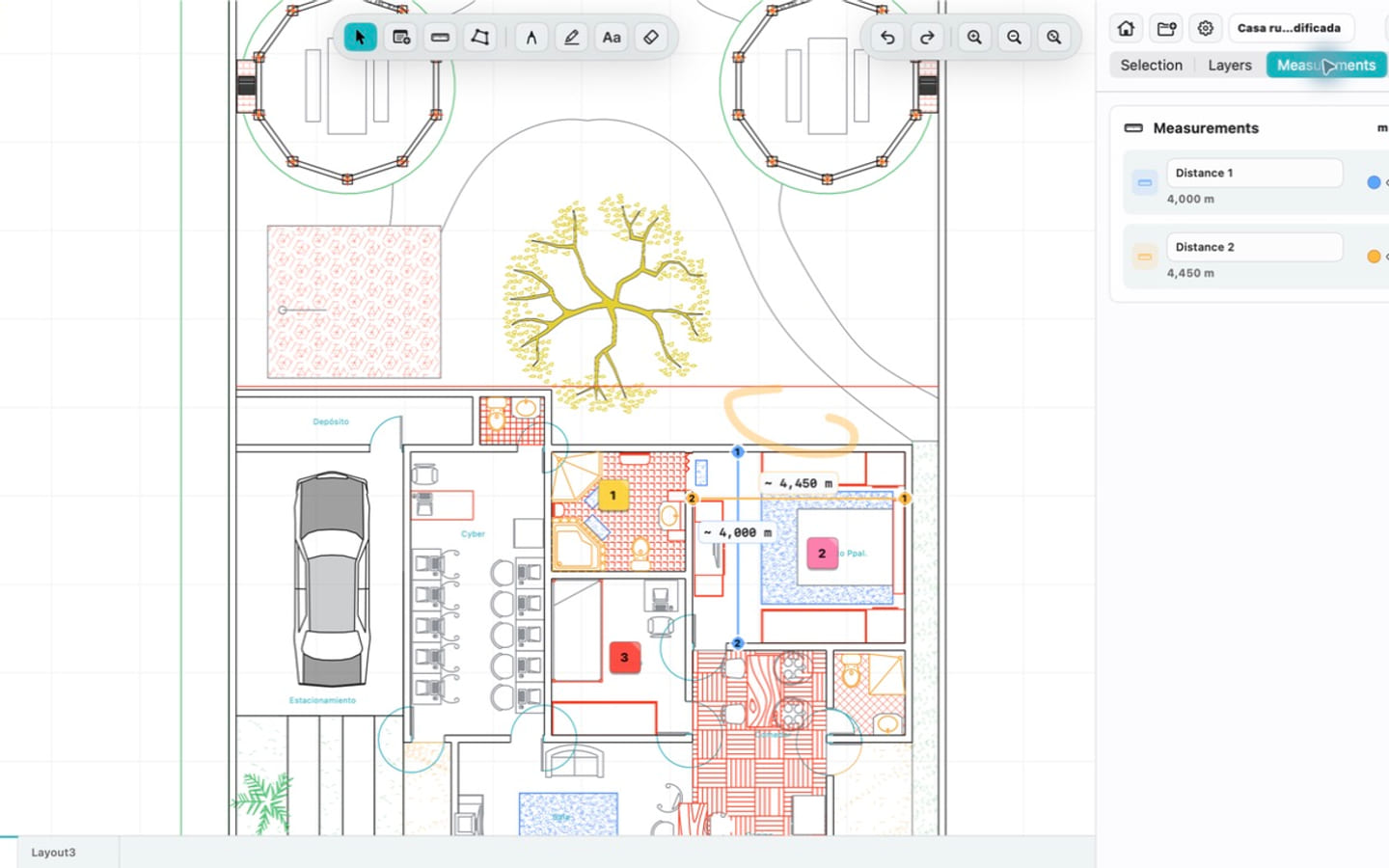Open the orange color swatch of Distance 2

click(x=1374, y=257)
